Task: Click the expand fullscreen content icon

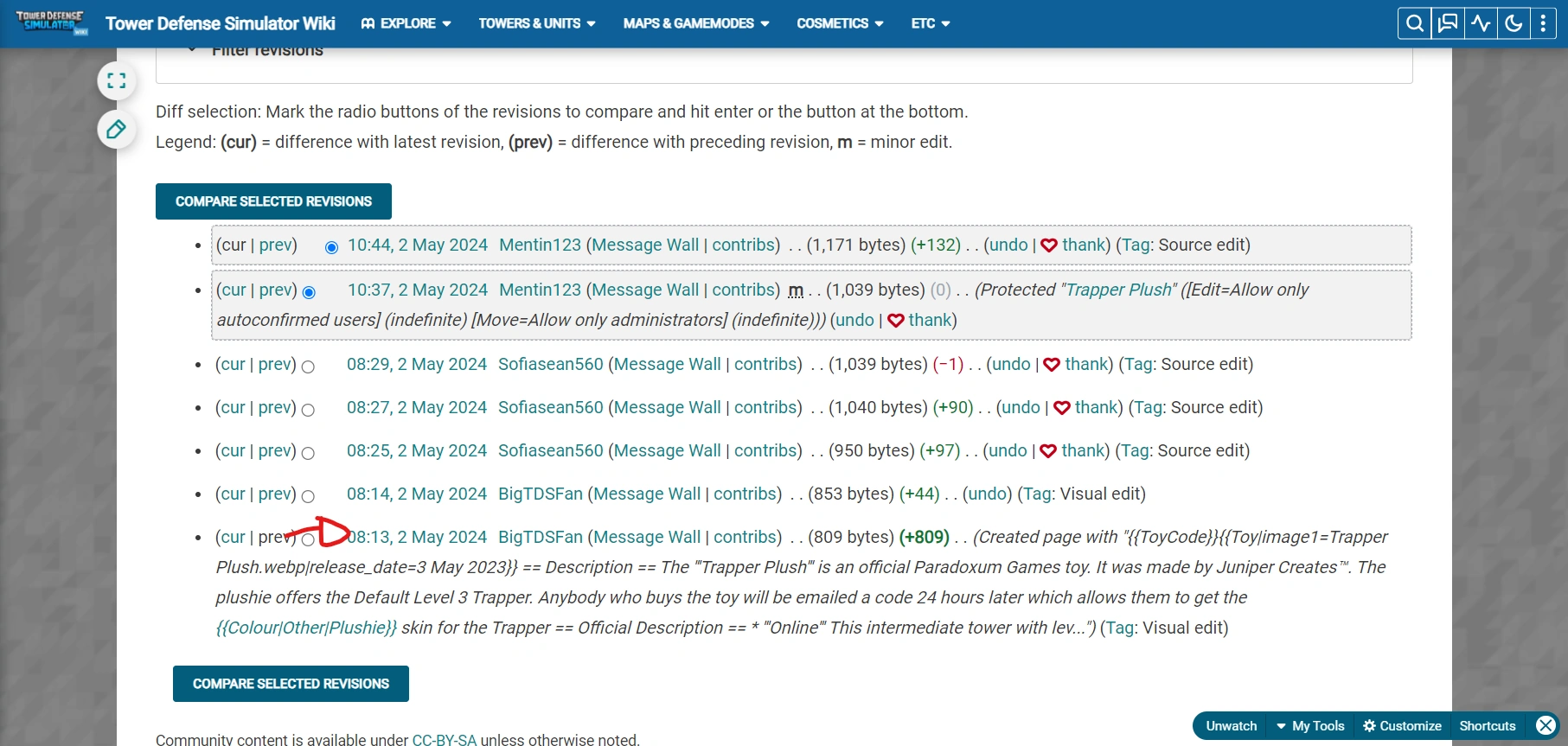Action: coord(117,81)
